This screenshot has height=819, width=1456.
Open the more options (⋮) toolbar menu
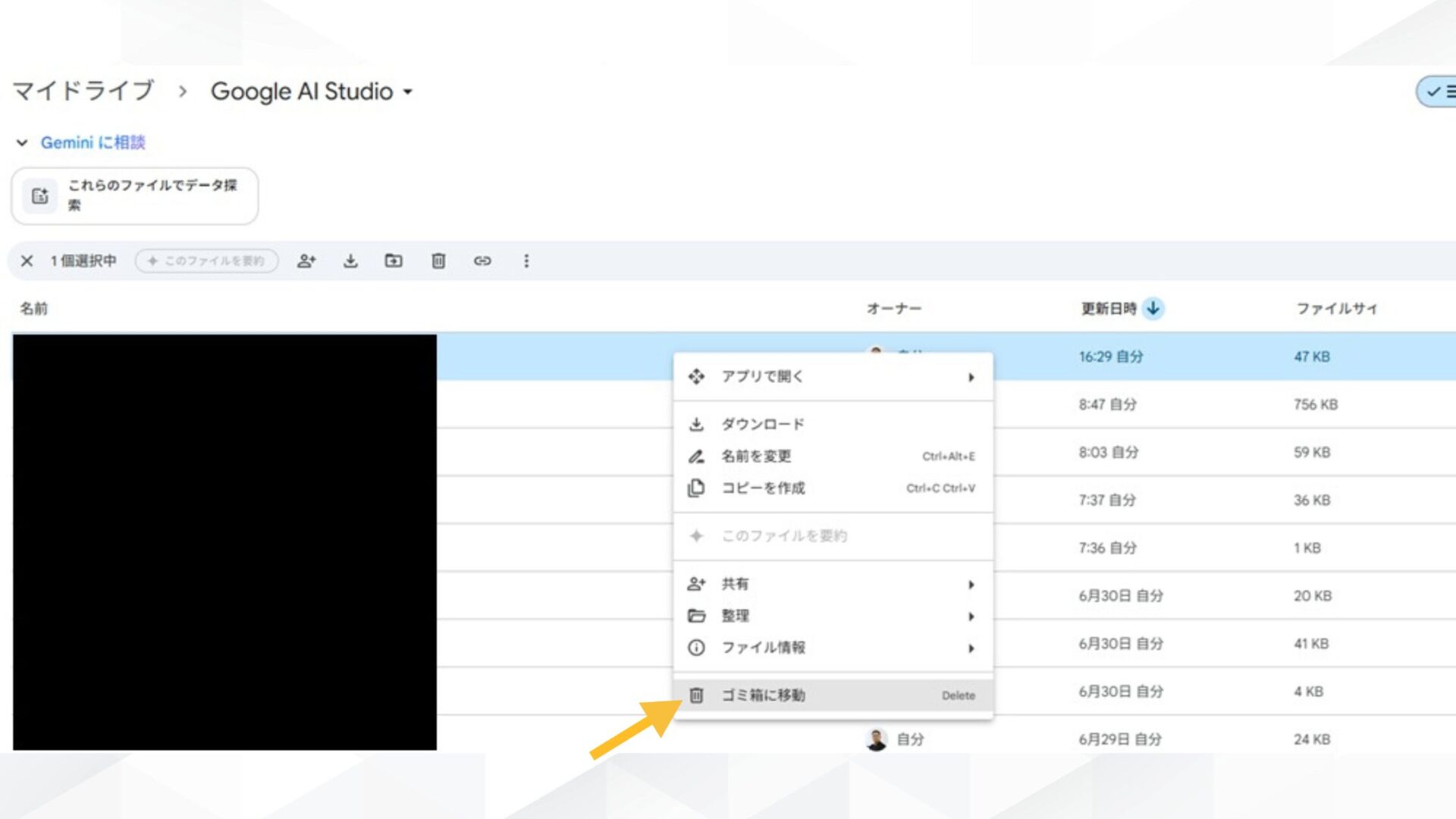[x=526, y=261]
